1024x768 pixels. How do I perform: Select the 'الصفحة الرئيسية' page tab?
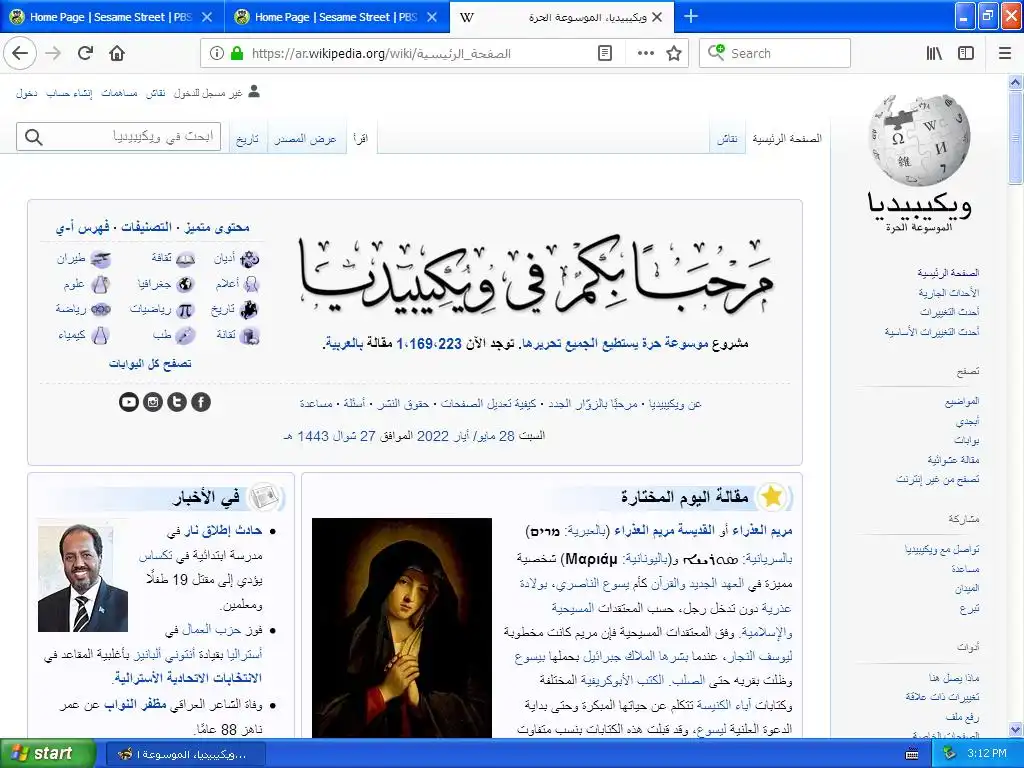787,138
